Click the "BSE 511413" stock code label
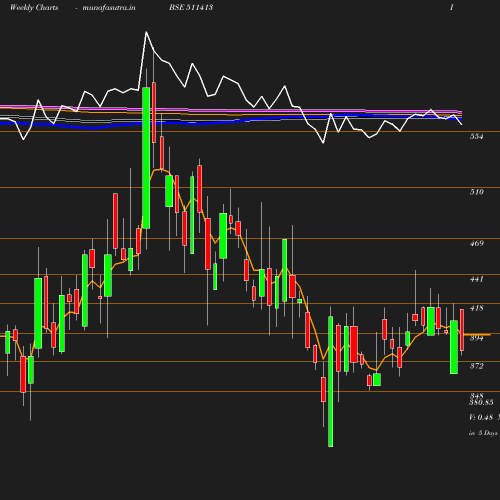Image resolution: width=500 pixels, height=500 pixels. pyautogui.click(x=191, y=7)
